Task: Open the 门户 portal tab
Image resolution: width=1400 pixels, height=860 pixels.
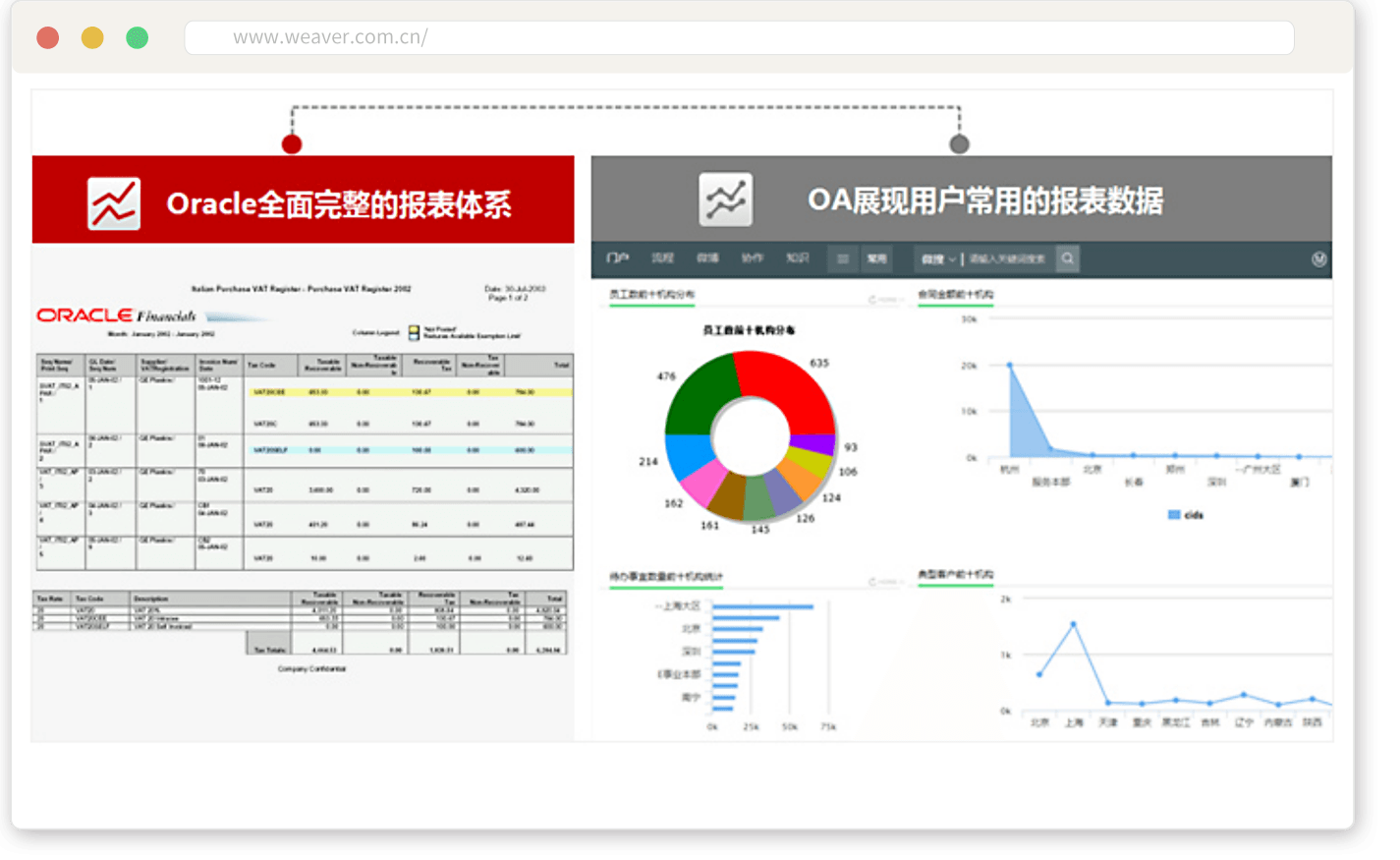Action: [617, 258]
